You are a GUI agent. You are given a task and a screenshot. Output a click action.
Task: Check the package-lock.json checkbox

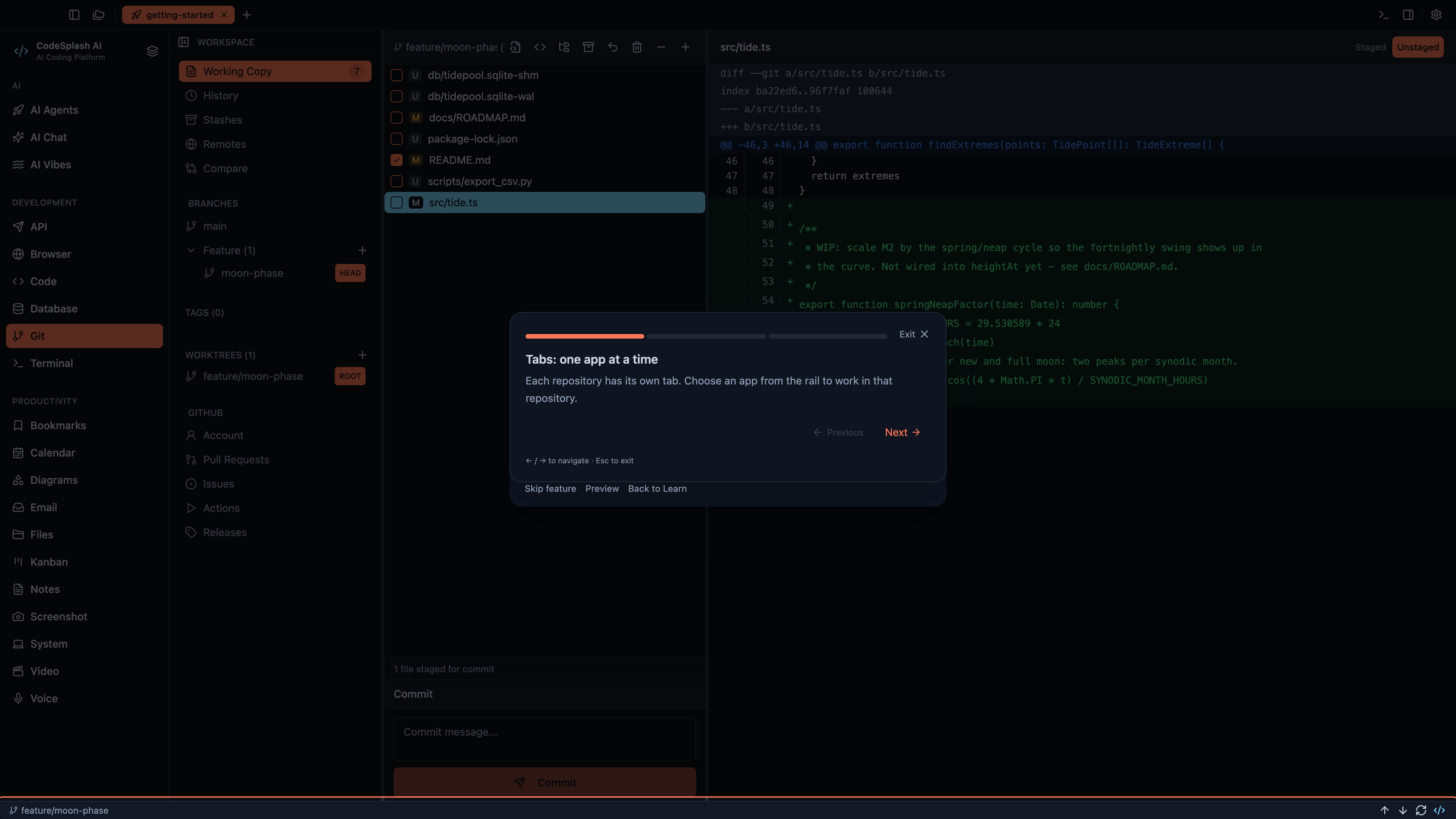tap(397, 139)
